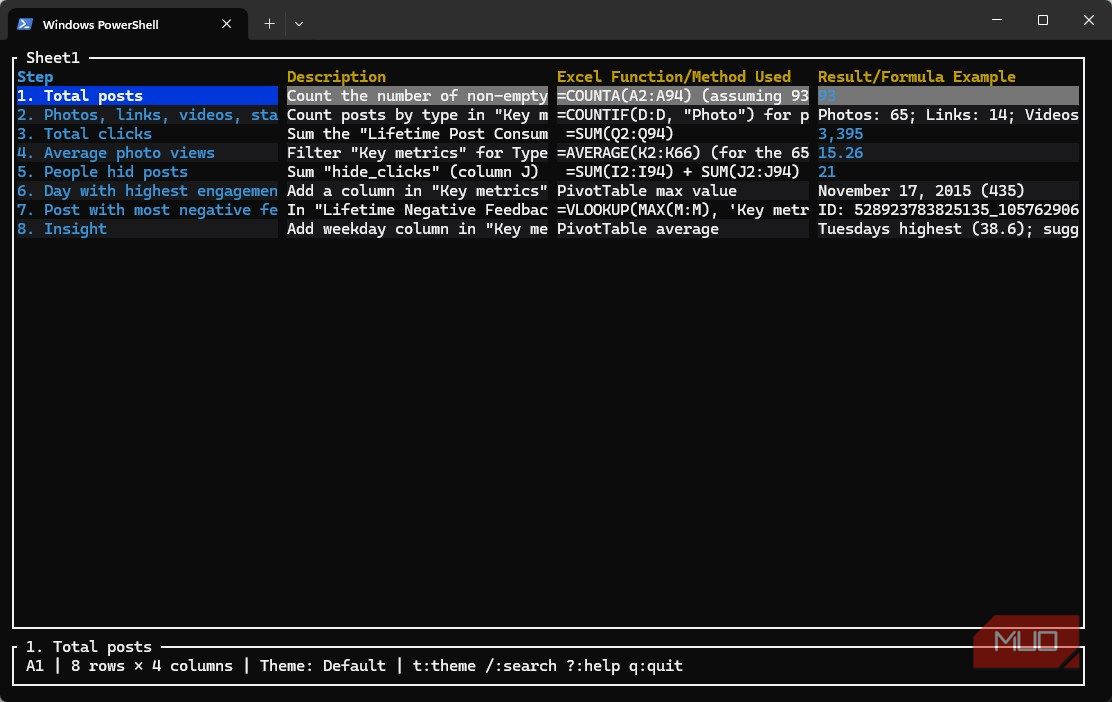
Task: Click the =SUM(I2:I94) + SUM(J2:J94) cell
Action: (x=682, y=172)
